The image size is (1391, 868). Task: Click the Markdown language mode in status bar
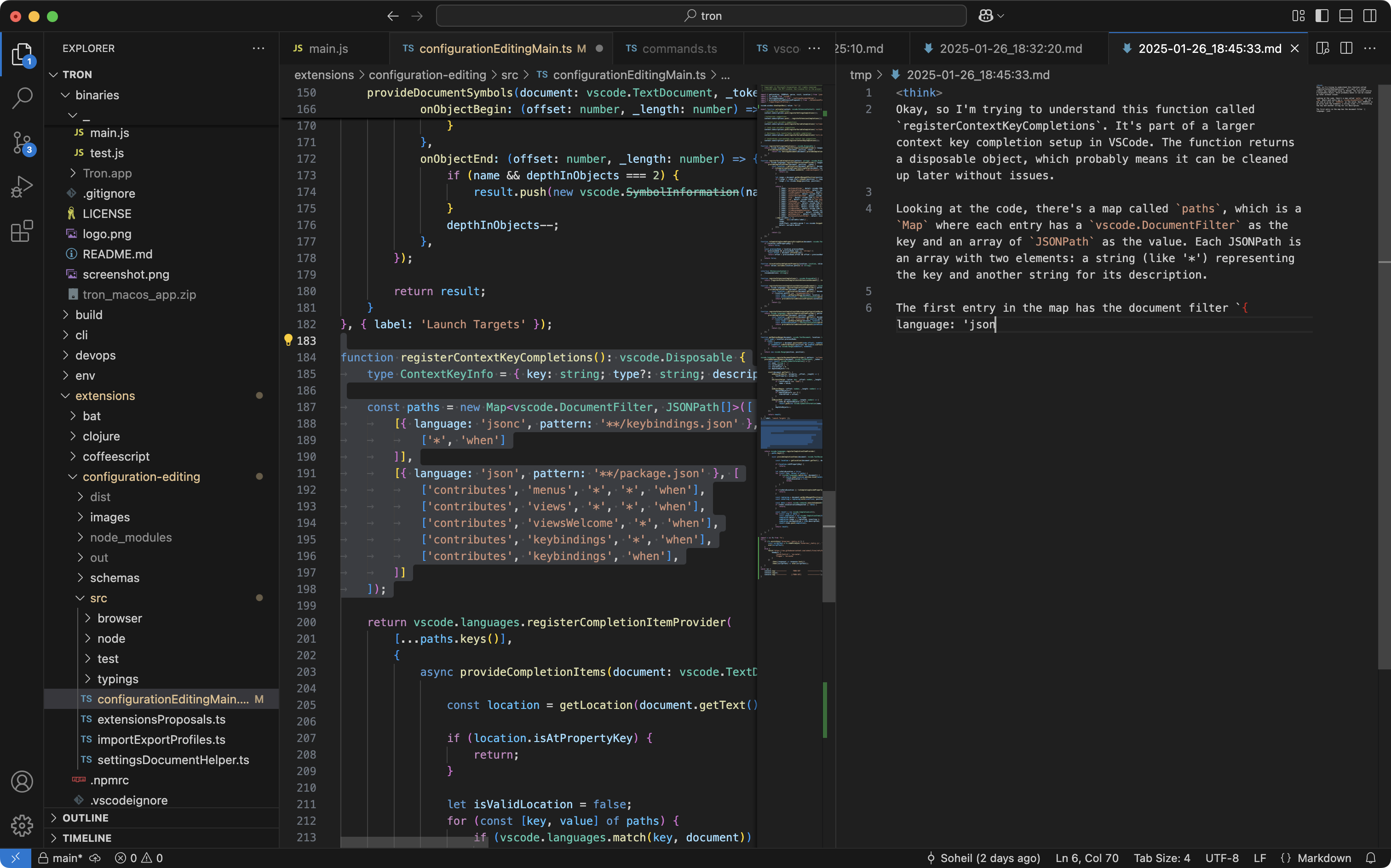(x=1323, y=858)
